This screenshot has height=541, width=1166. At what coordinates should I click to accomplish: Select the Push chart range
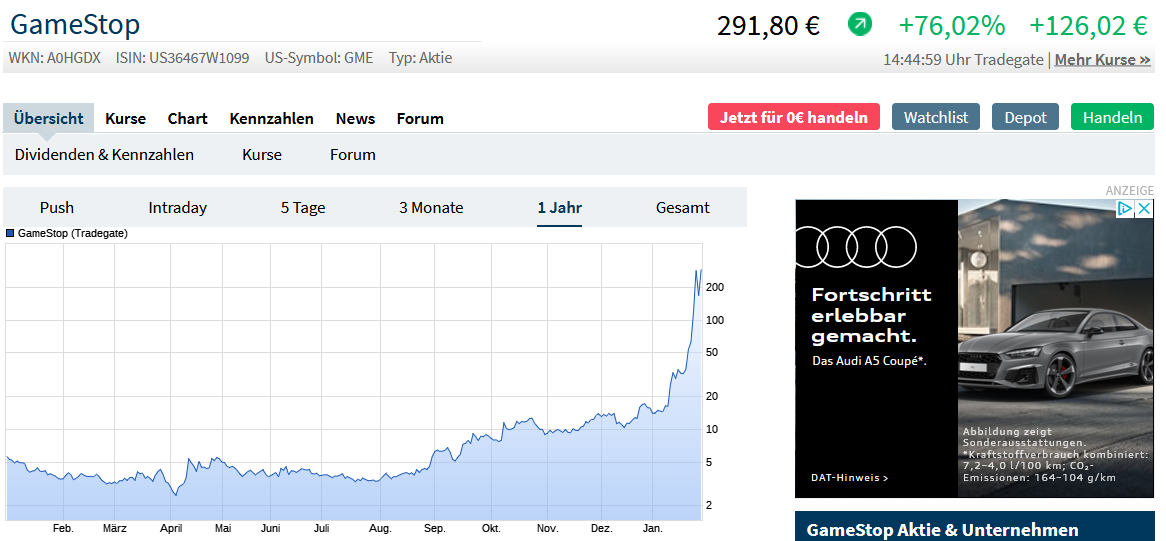[x=57, y=207]
